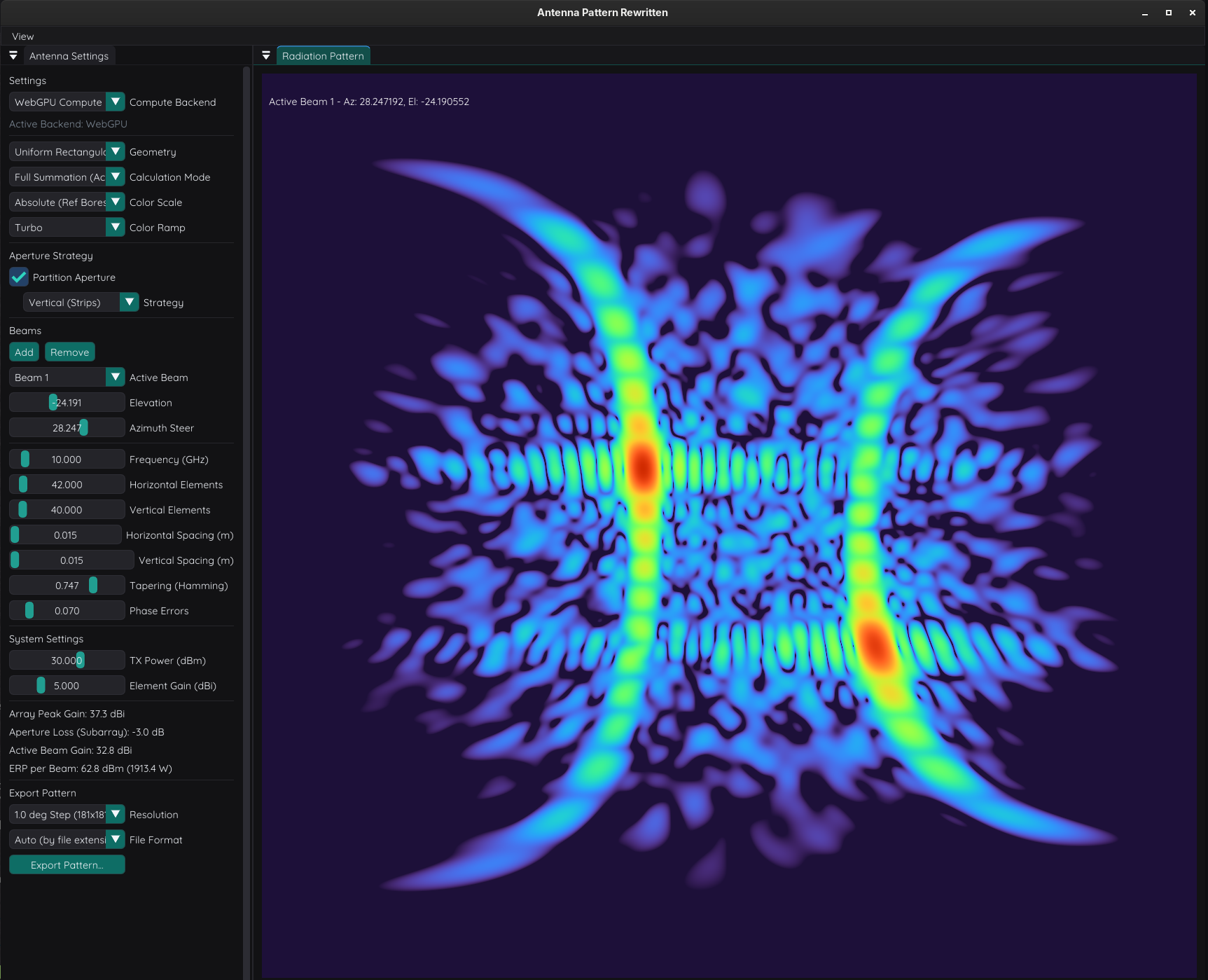Open the Active Beam dropdown
Image resolution: width=1208 pixels, height=980 pixels.
pyautogui.click(x=67, y=377)
